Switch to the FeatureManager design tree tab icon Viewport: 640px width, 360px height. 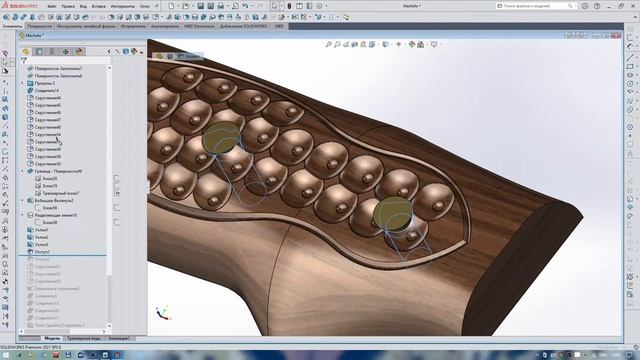[26, 51]
